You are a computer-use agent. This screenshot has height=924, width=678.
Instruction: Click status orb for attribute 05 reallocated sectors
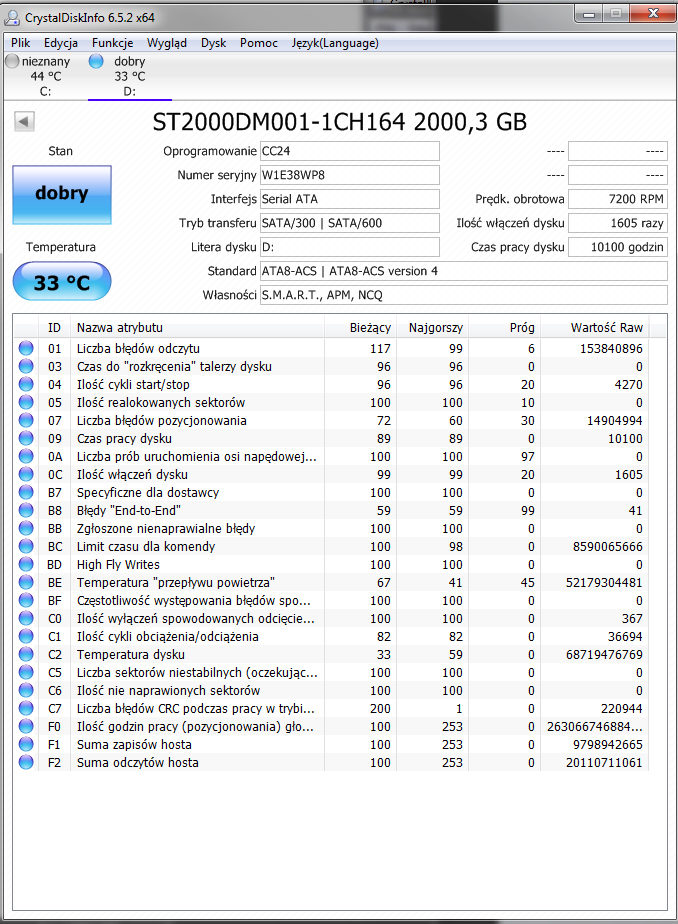26,402
